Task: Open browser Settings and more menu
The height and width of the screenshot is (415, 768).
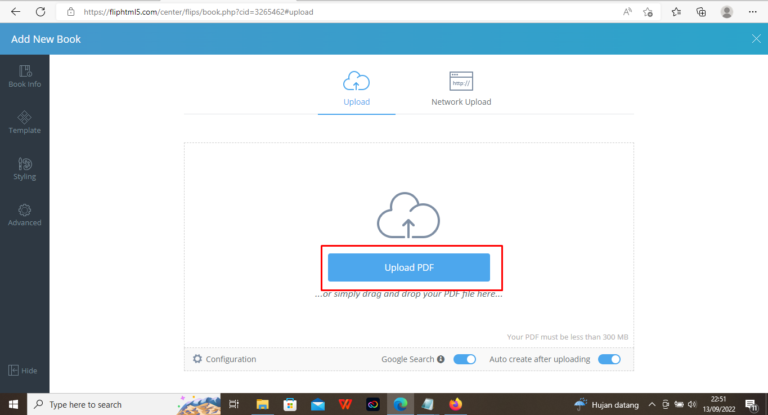Action: point(753,12)
